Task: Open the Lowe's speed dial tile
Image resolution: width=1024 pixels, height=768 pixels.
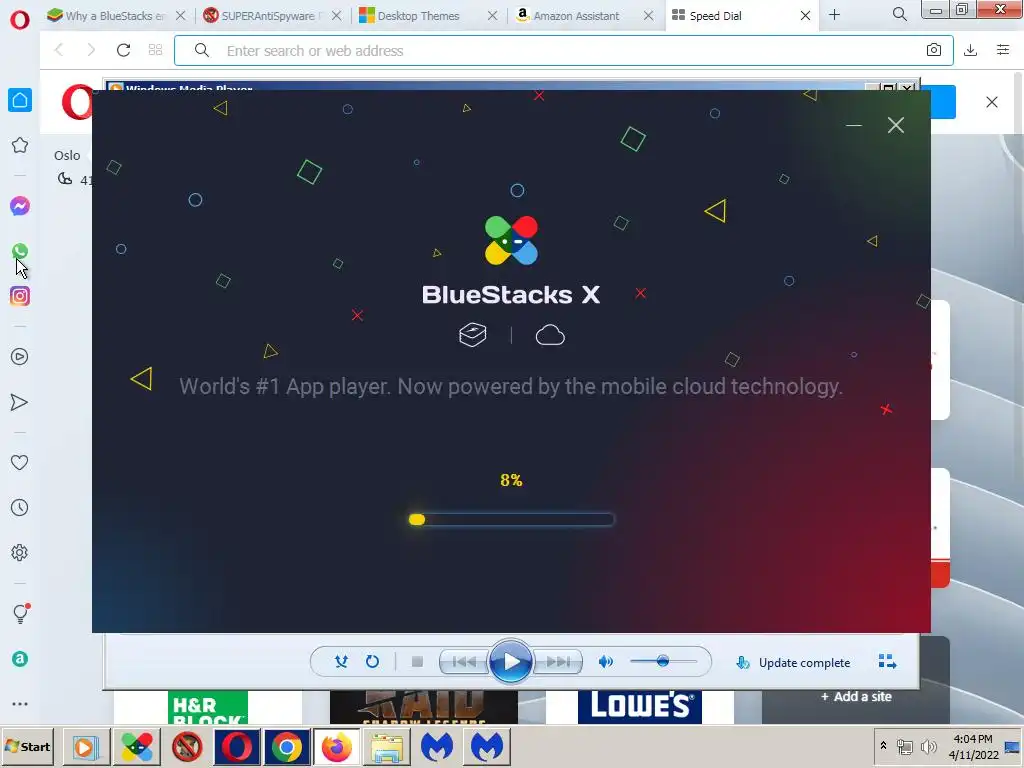Action: pos(639,707)
